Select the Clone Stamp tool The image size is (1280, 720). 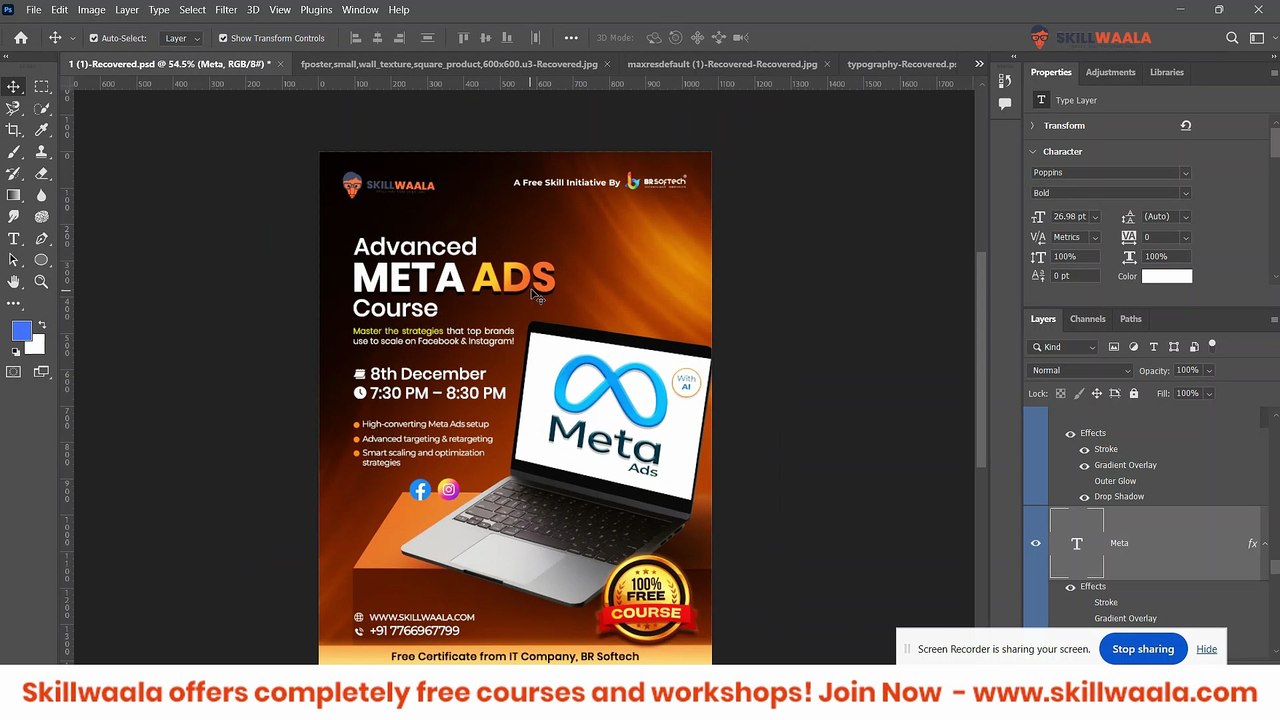coord(41,152)
